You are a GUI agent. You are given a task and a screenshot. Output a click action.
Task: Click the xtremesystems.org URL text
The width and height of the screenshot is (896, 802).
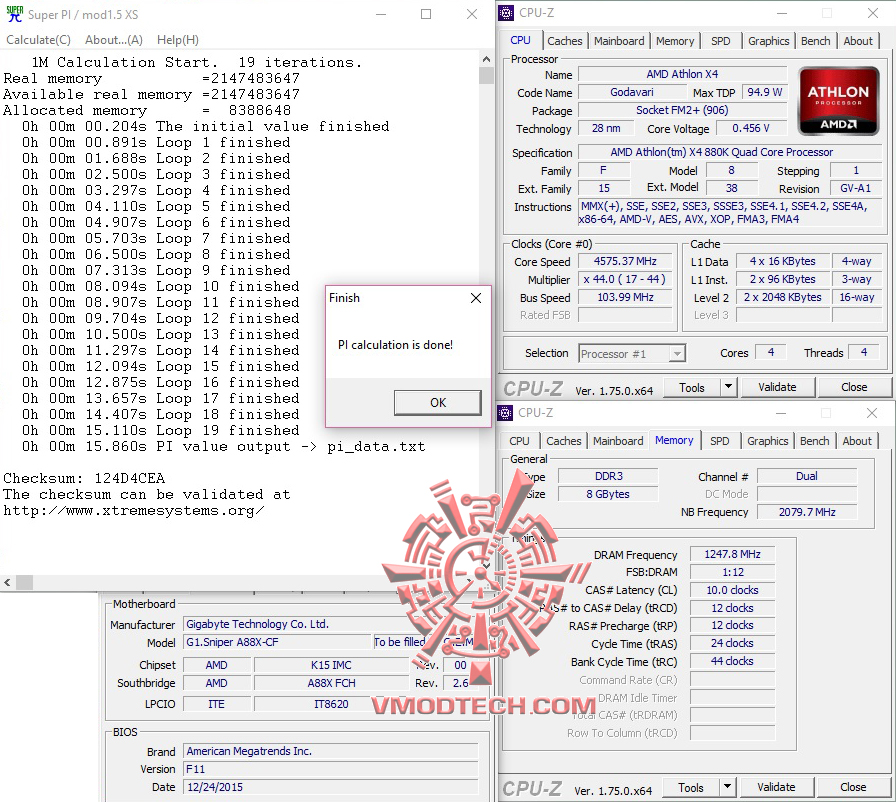coord(133,511)
